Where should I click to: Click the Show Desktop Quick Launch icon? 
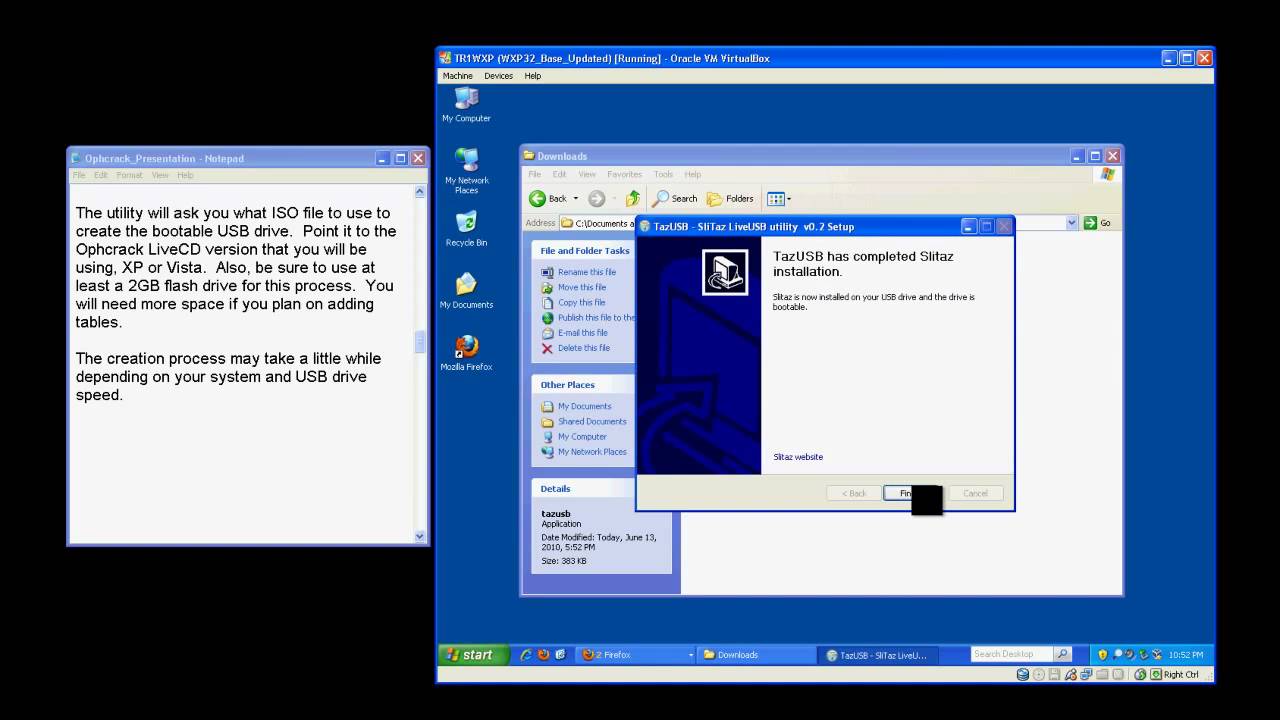point(560,655)
